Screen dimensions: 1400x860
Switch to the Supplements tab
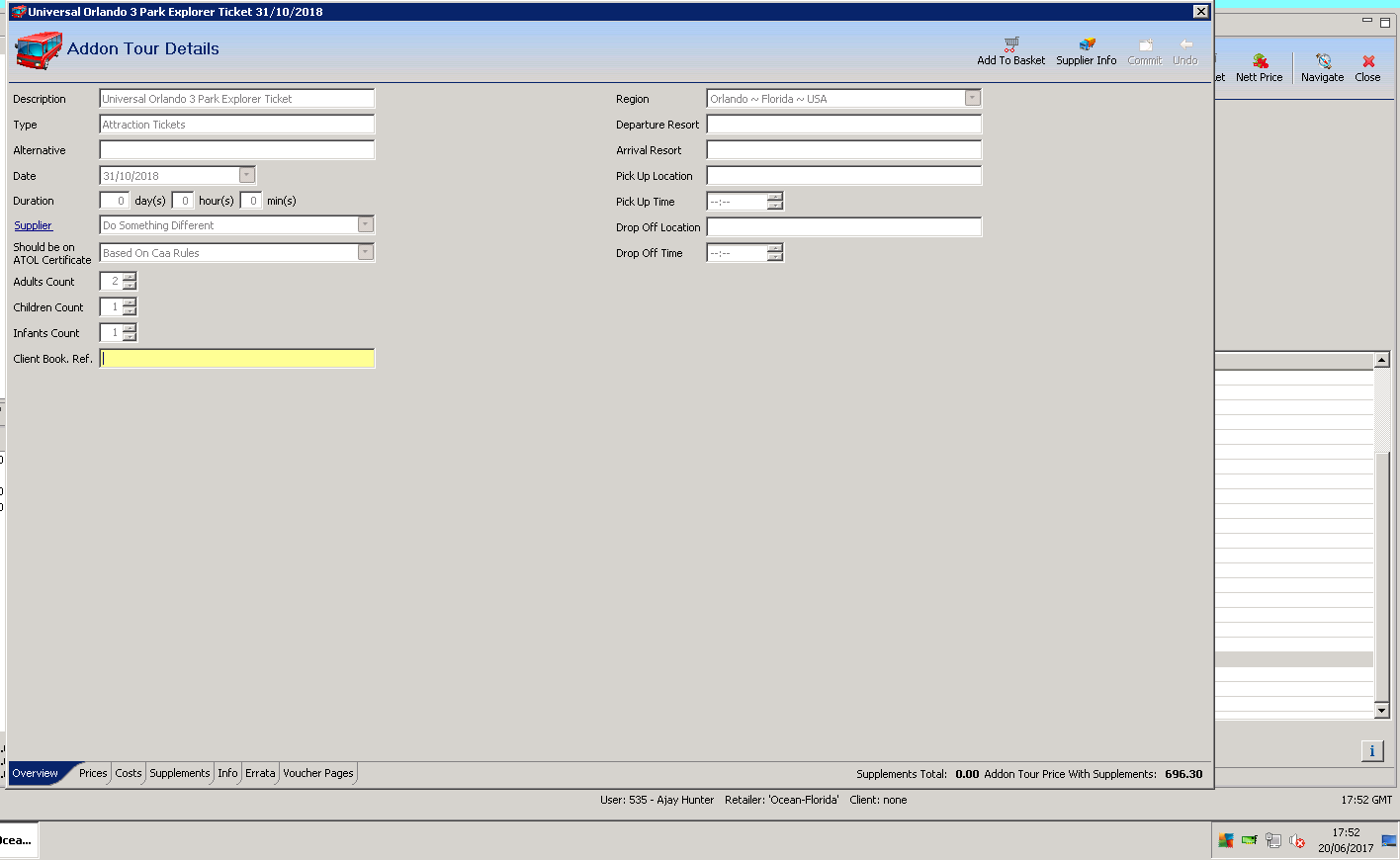180,773
